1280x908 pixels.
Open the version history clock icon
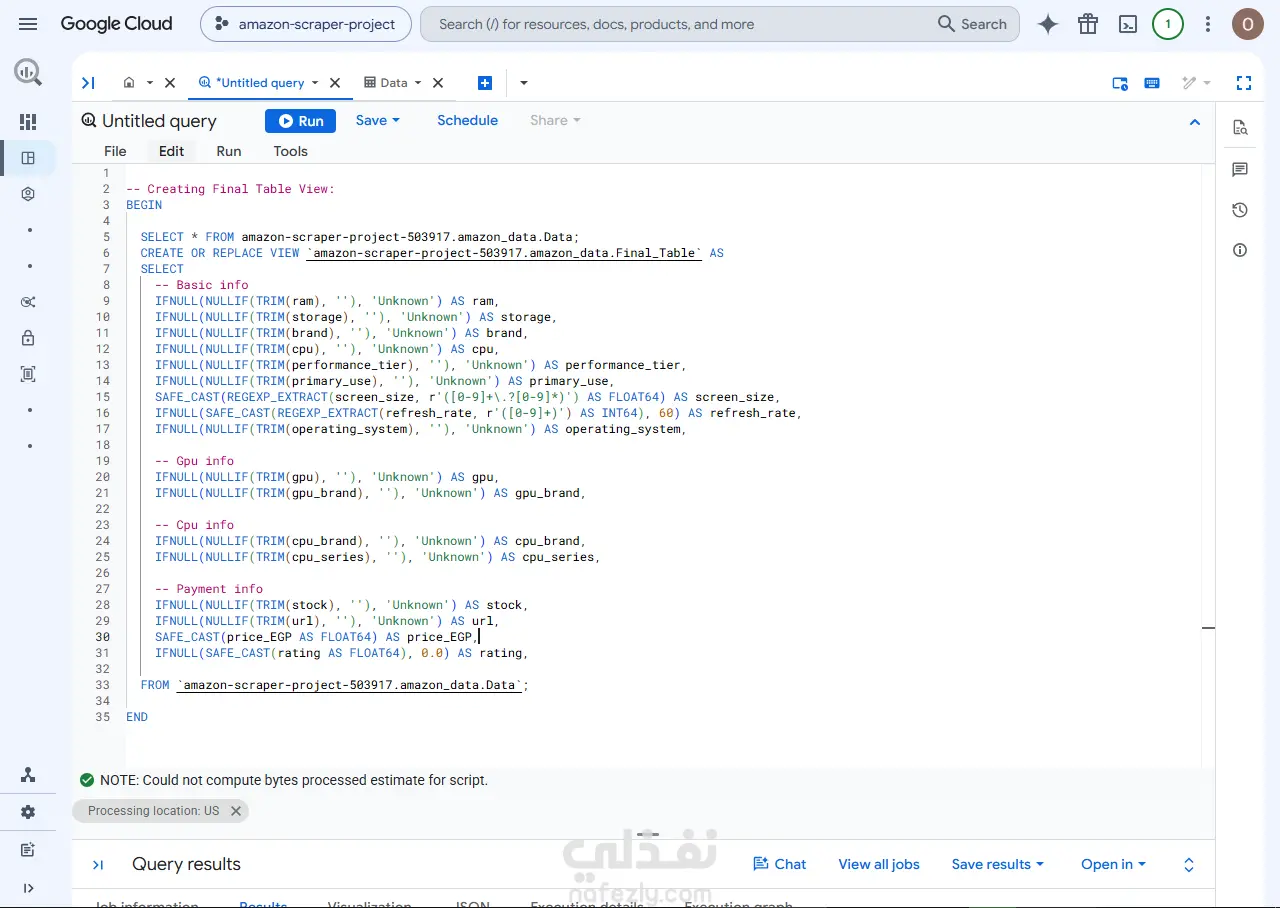1240,210
